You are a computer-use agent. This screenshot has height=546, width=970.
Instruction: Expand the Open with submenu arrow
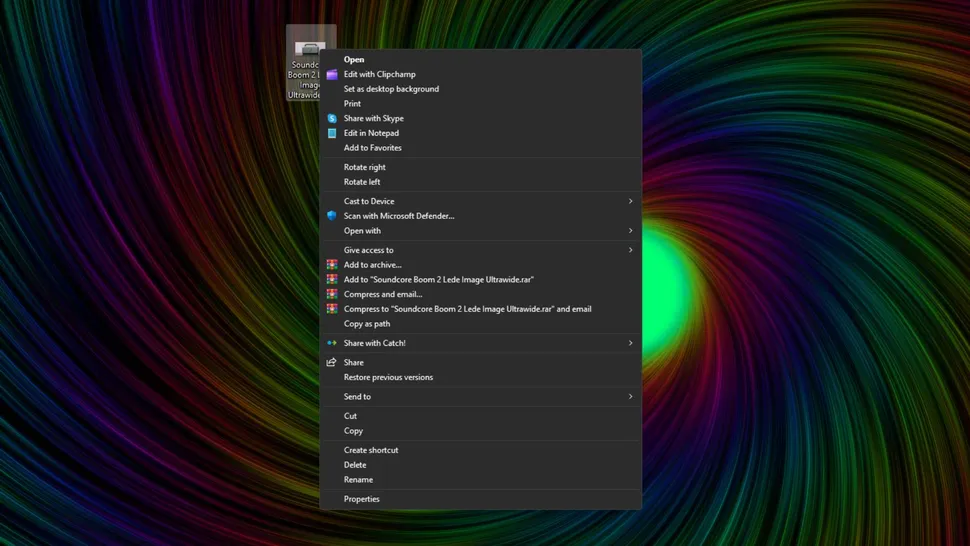(630, 231)
